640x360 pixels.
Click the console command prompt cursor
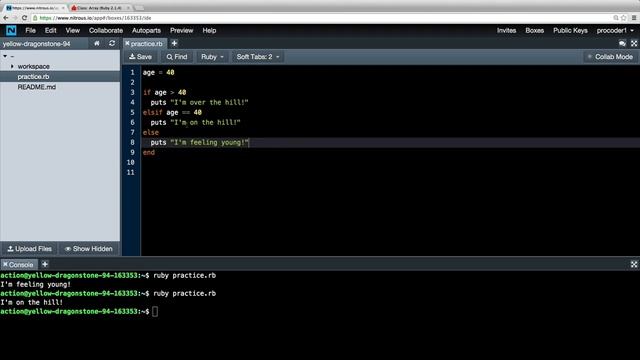click(x=155, y=311)
